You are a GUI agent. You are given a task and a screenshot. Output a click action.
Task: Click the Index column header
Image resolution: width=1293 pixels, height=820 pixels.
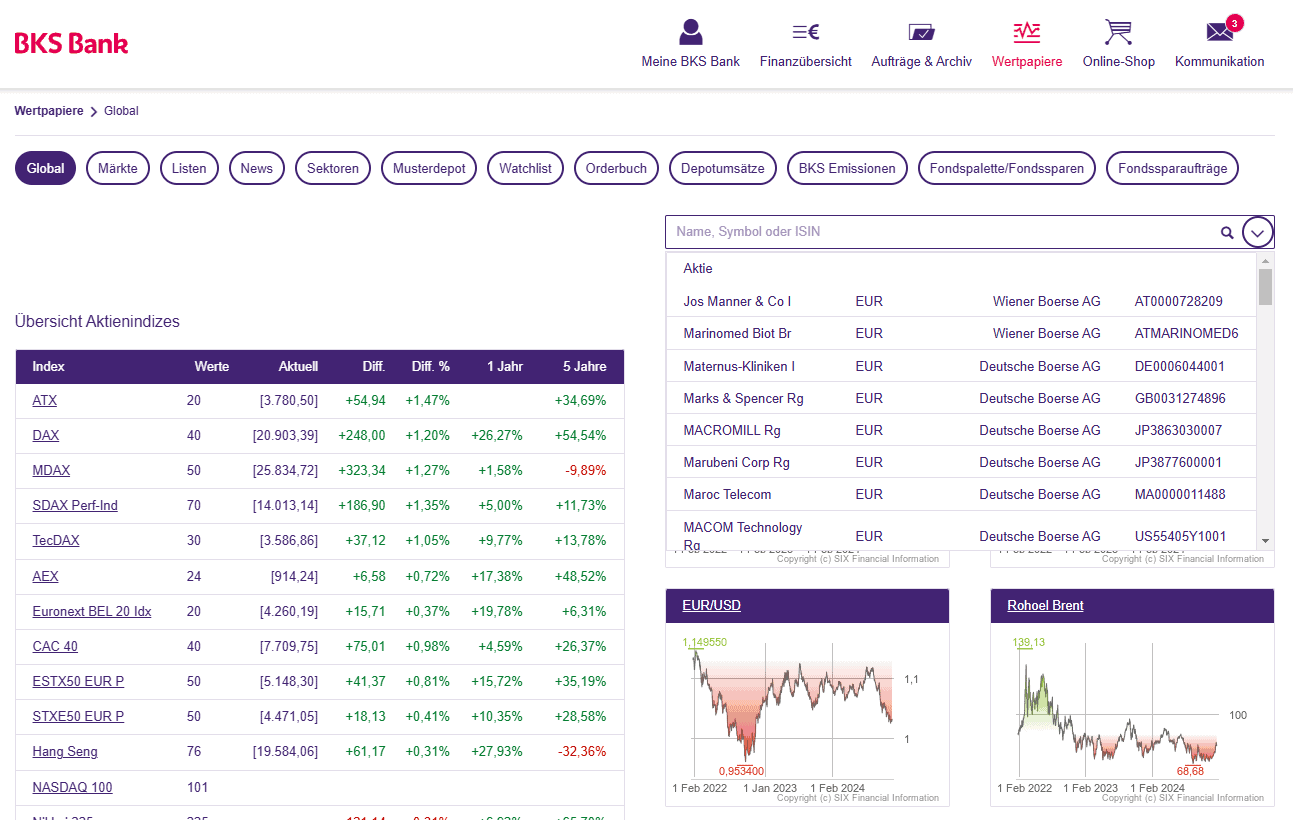pos(48,366)
